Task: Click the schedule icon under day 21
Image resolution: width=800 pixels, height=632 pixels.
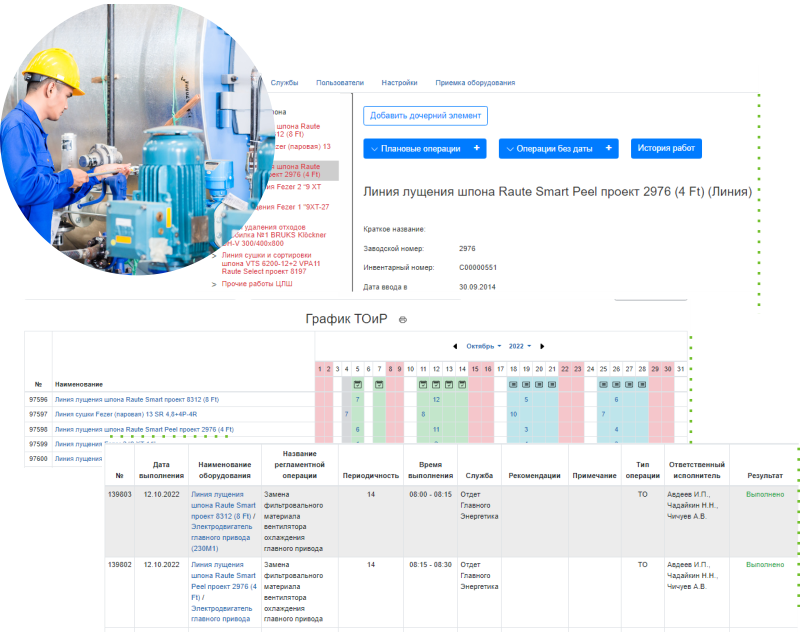Action: tap(552, 385)
